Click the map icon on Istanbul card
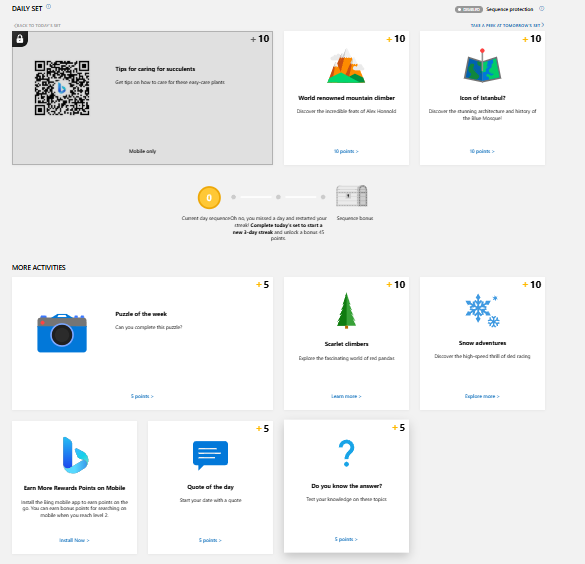Image resolution: width=585 pixels, height=564 pixels. (x=482, y=65)
